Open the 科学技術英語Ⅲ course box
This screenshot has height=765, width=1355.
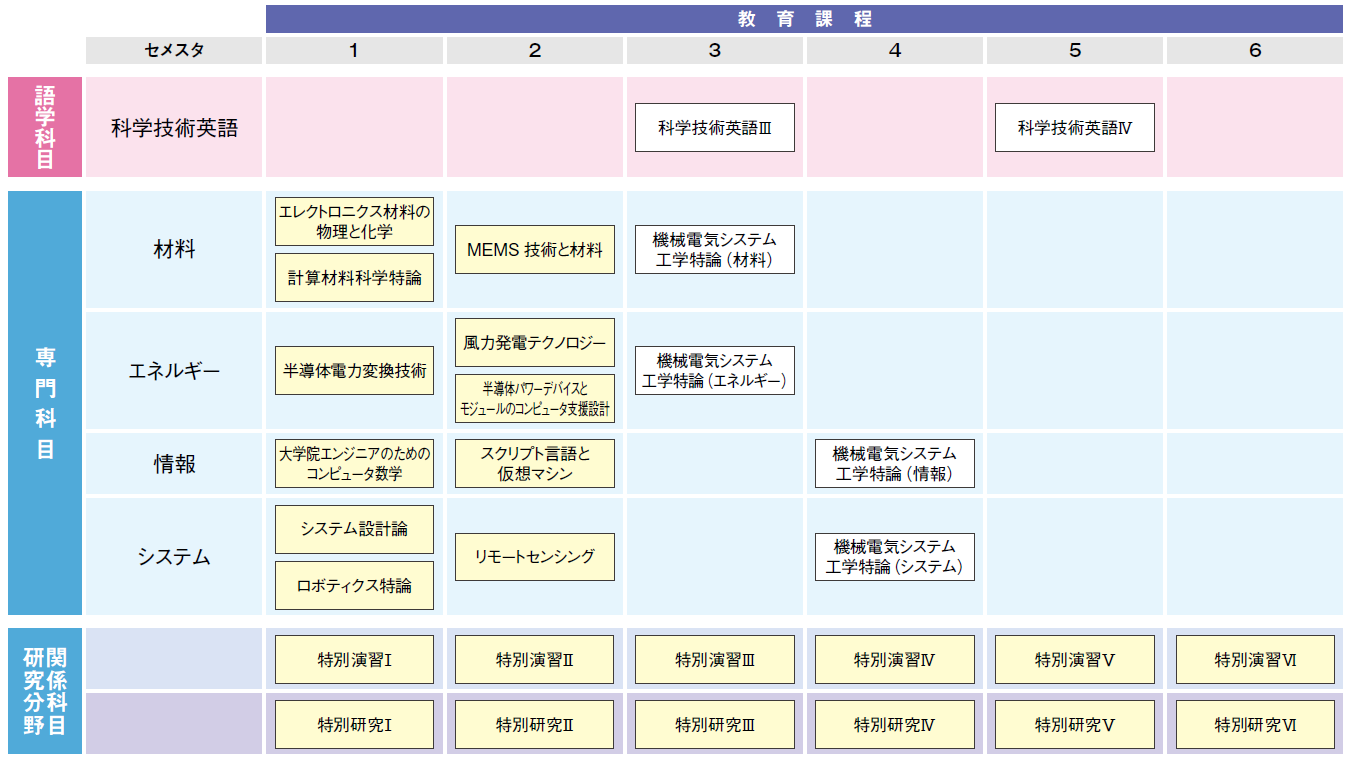click(715, 128)
